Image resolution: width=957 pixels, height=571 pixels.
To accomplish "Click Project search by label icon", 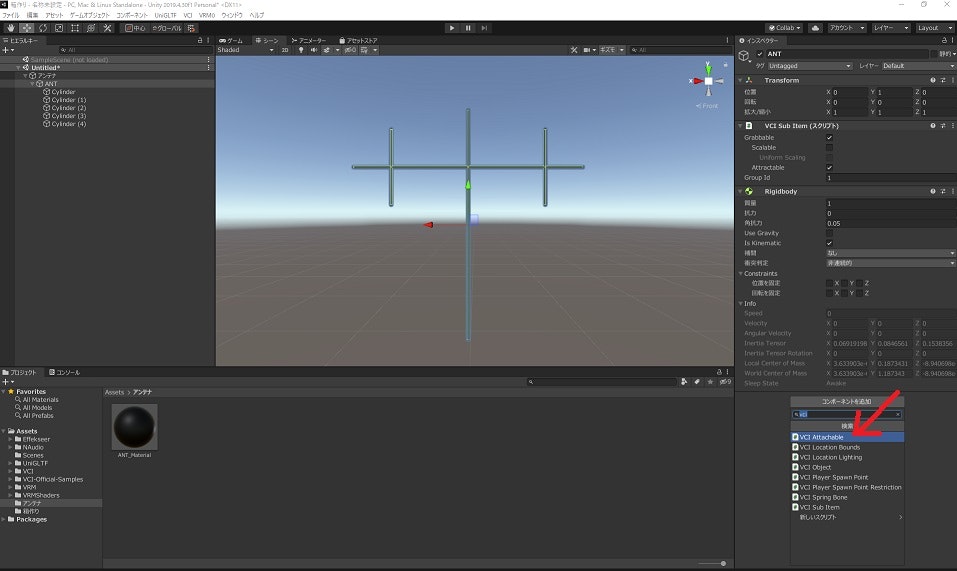I will [x=697, y=382].
